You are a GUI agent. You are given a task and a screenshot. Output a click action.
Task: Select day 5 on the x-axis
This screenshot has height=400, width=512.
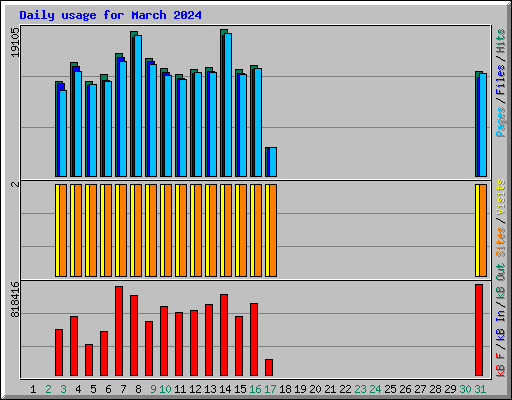point(93,389)
